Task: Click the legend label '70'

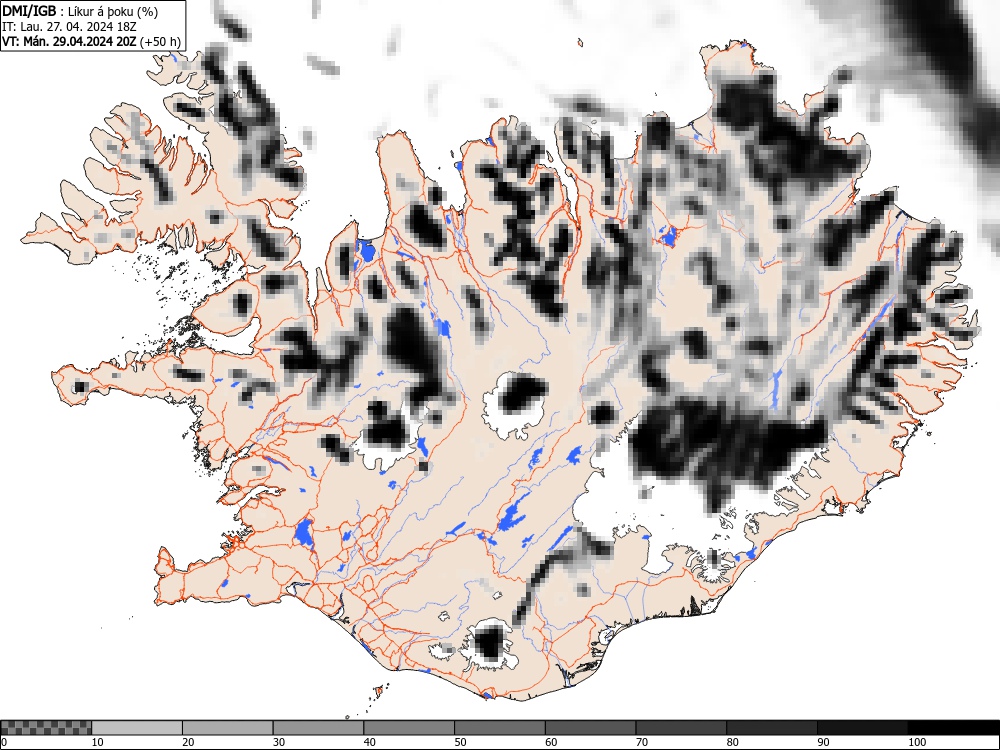Action: (642, 742)
